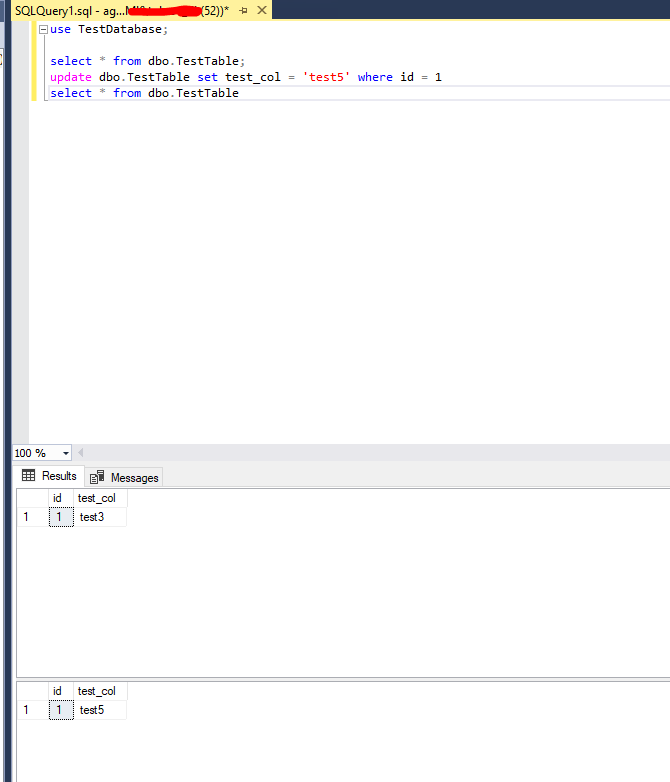670x782 pixels.
Task: Select the test_col header in first result grid
Action: click(x=100, y=498)
